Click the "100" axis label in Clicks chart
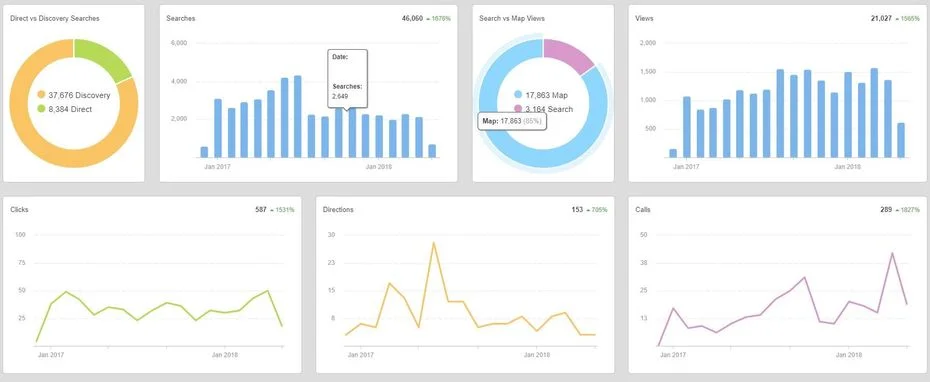 click(21, 235)
